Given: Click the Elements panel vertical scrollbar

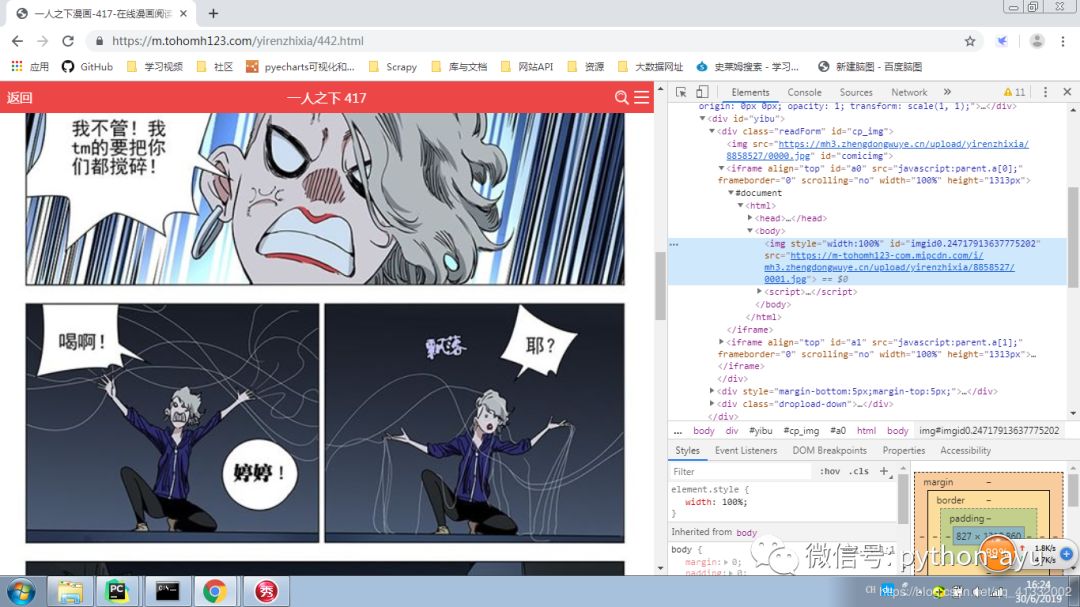Looking at the screenshot, I should (x=1073, y=236).
